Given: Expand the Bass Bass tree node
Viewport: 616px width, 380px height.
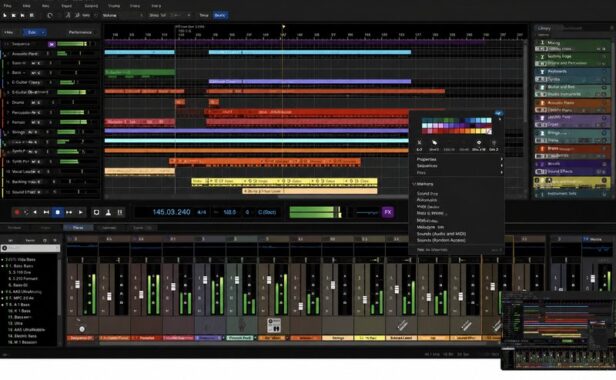Looking at the screenshot, I should 3,266.
